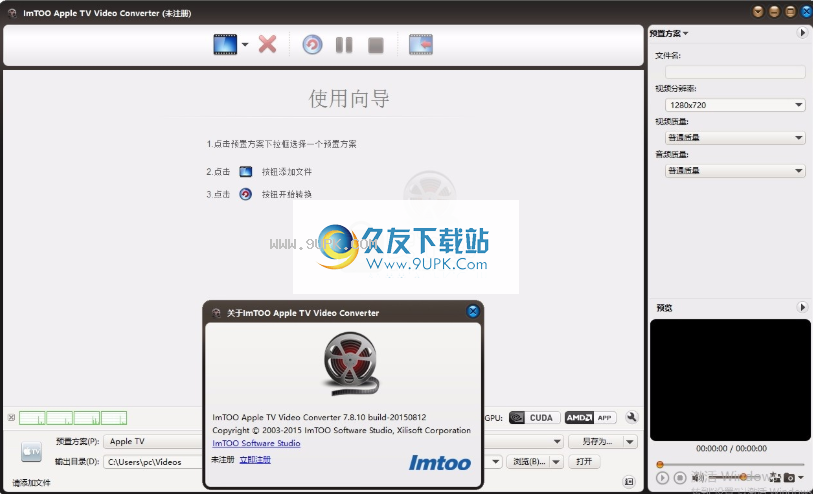Maximize the ImTOO converter window
This screenshot has width=813, height=494.
click(x=790, y=12)
